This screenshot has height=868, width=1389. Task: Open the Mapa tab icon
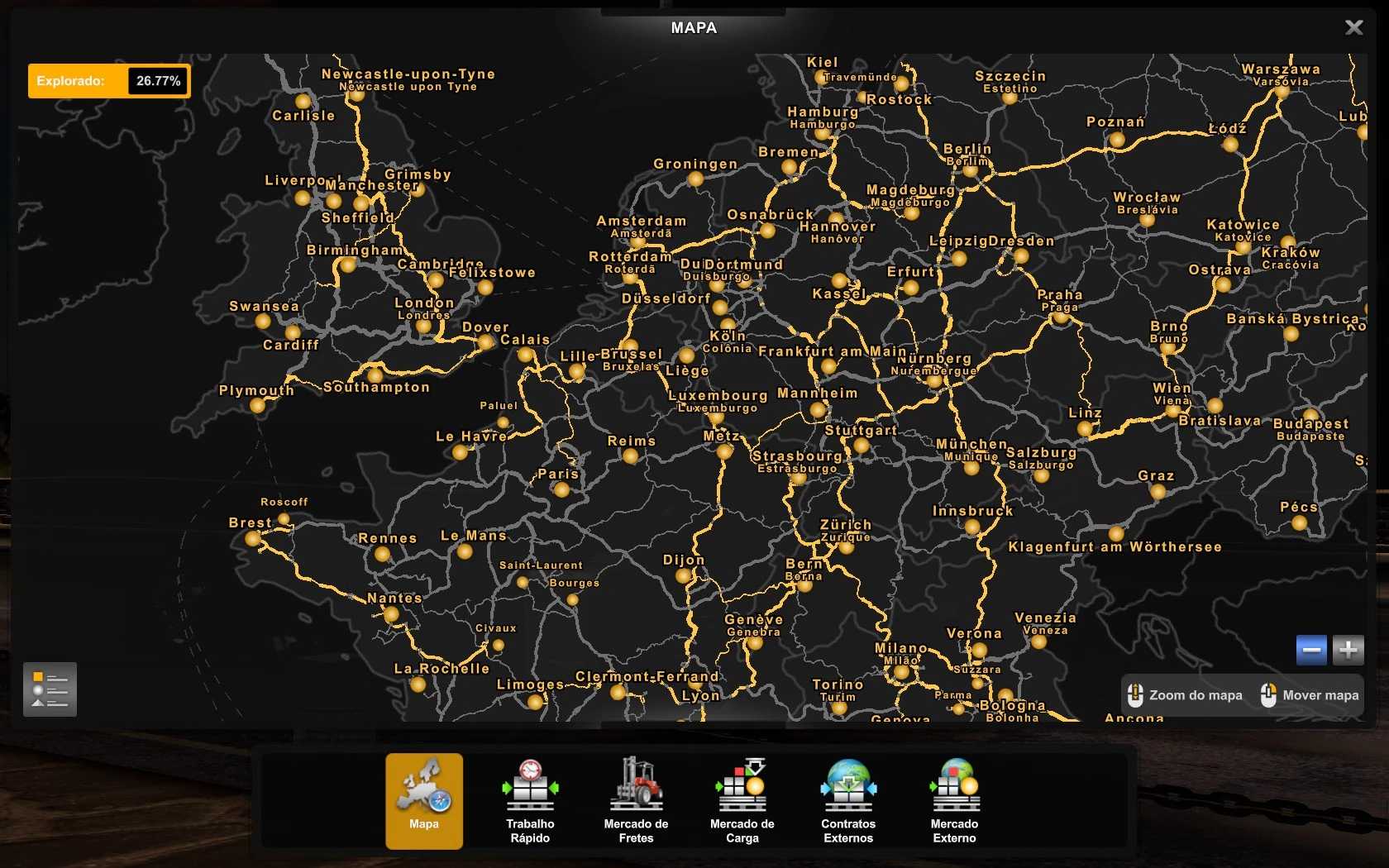coord(423,799)
